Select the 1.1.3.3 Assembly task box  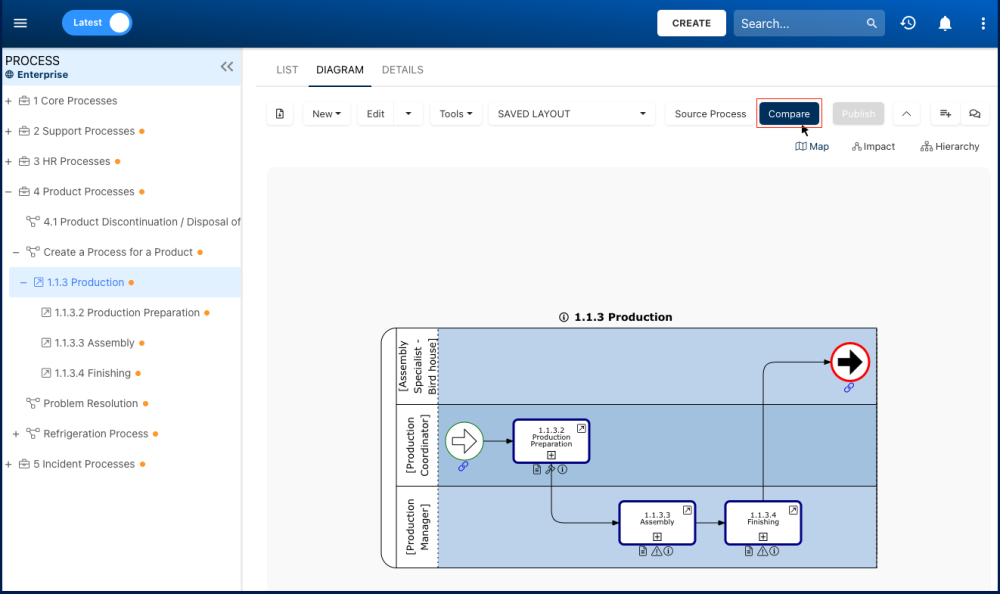click(657, 523)
